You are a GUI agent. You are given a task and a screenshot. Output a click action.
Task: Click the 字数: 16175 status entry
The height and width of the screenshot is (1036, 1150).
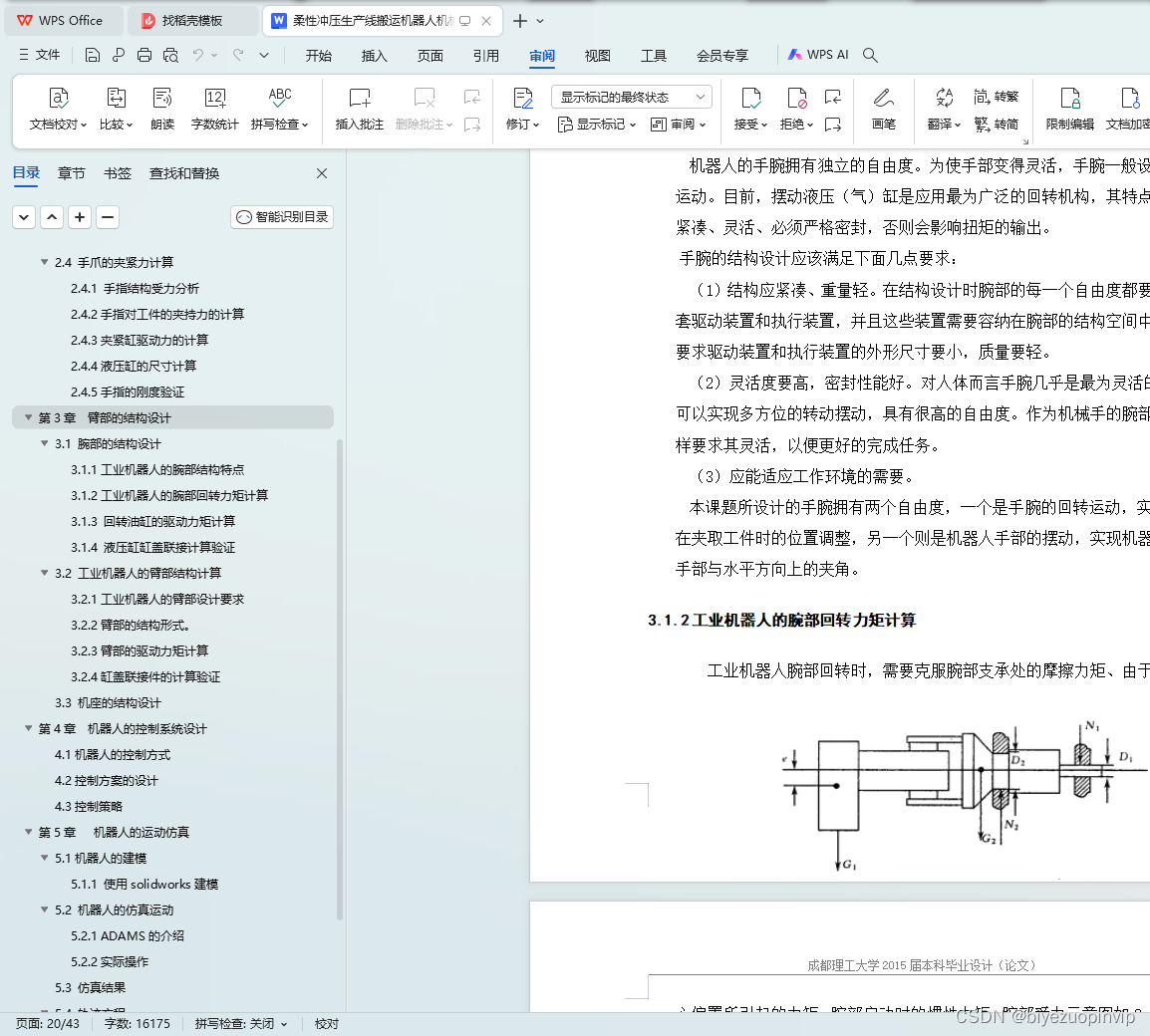[x=138, y=1023]
